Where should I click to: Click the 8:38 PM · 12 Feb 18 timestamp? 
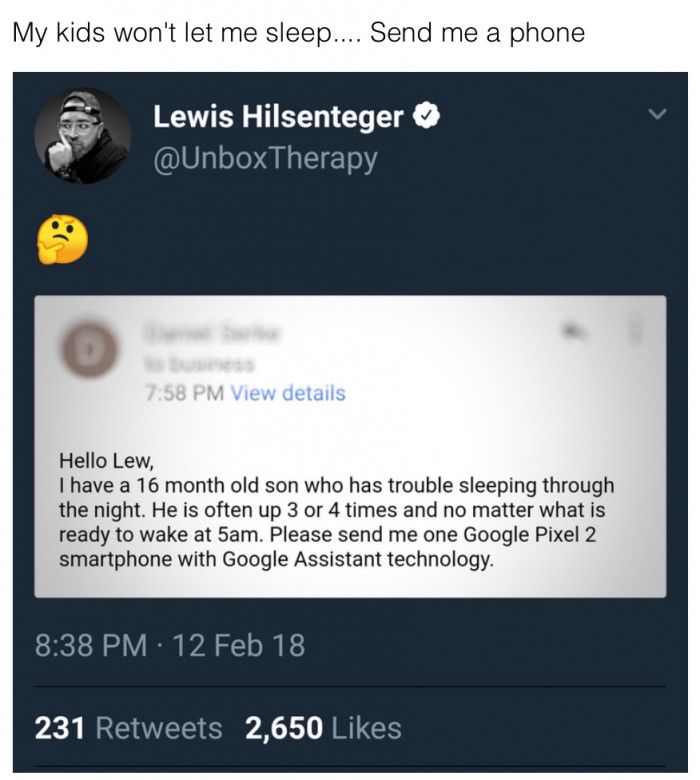click(x=170, y=645)
